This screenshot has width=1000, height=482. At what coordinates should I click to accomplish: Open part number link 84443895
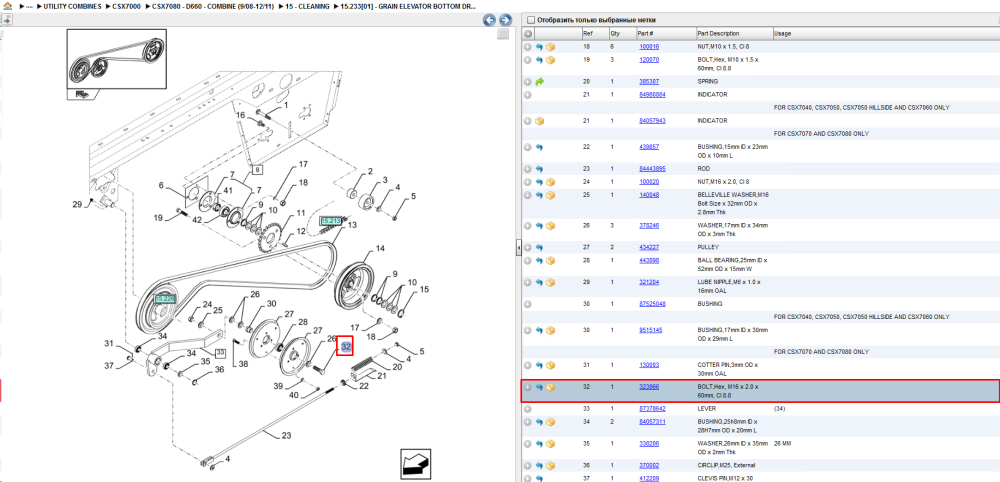pyautogui.click(x=652, y=169)
